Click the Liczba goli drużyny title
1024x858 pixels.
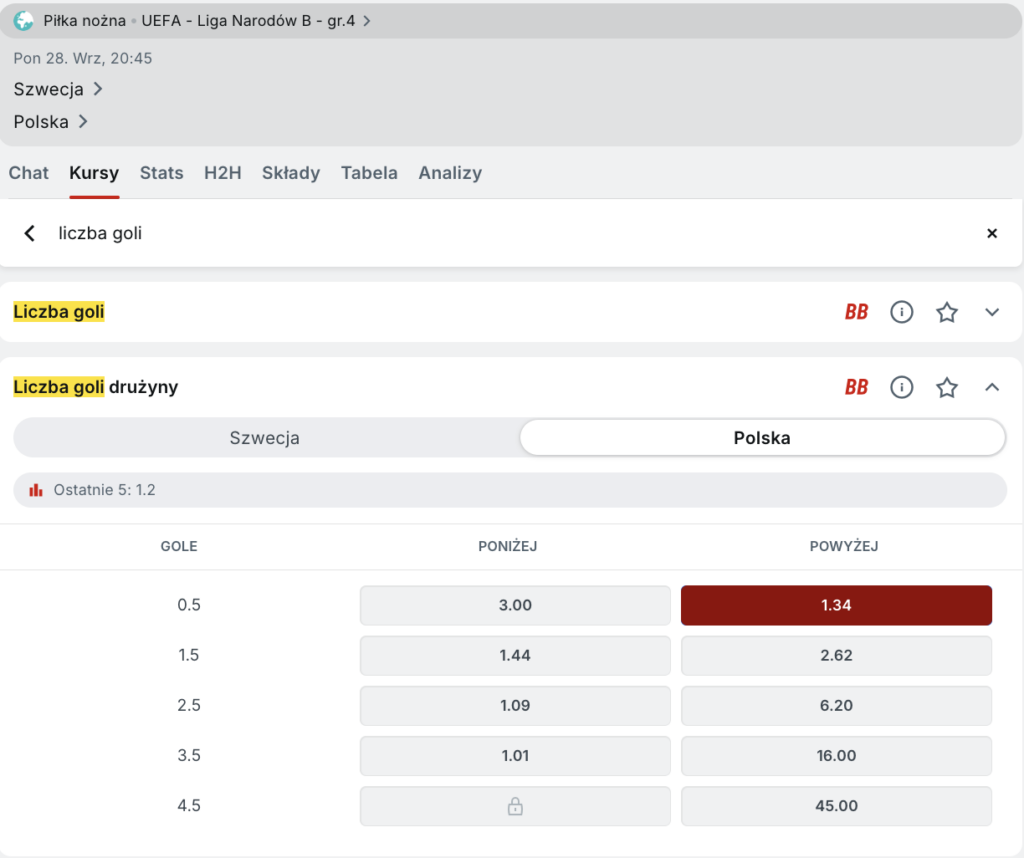[x=95, y=387]
